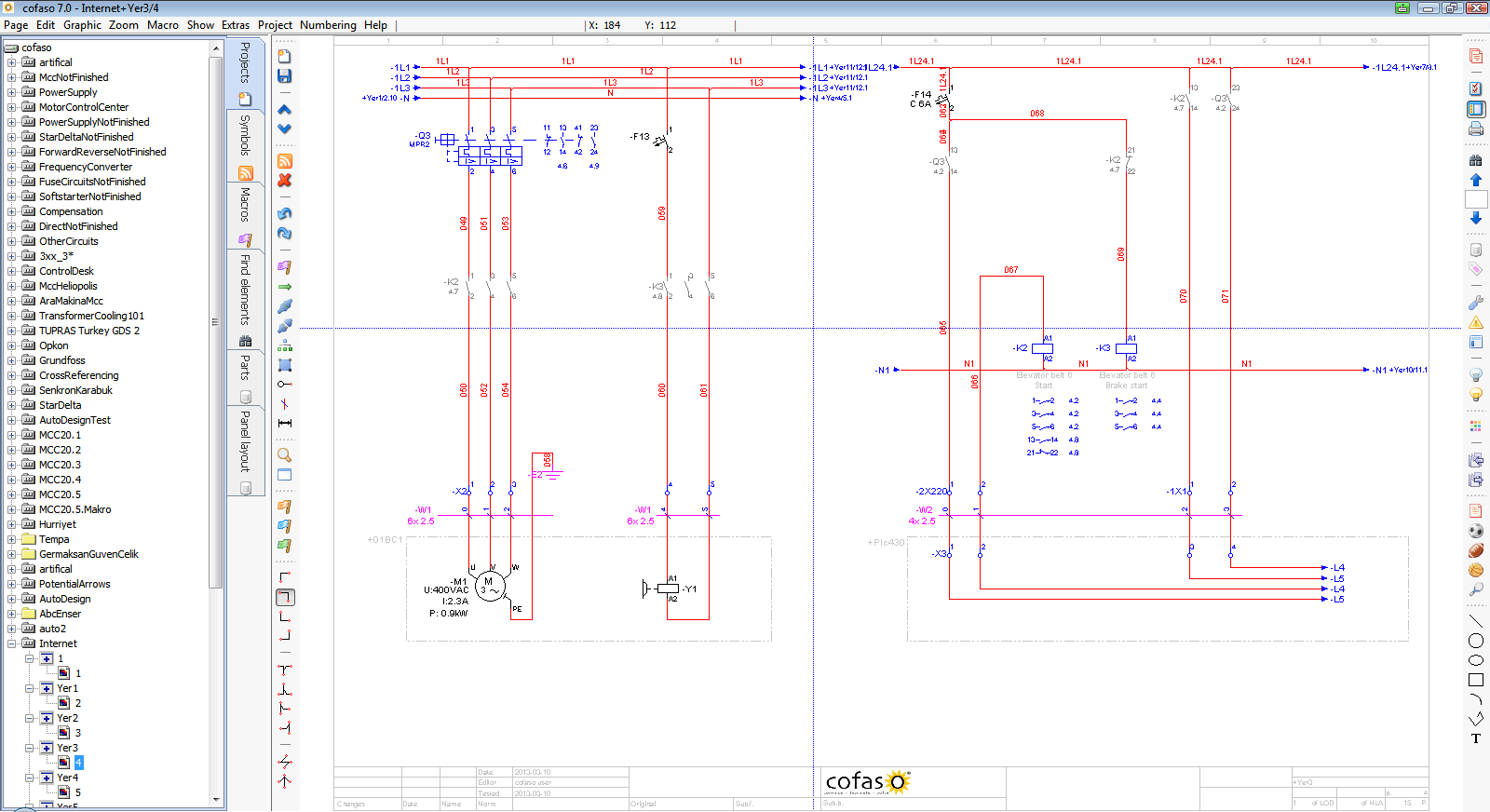The image size is (1490, 812).
Task: Click the magnifying glass zoom icon
Action: click(285, 455)
